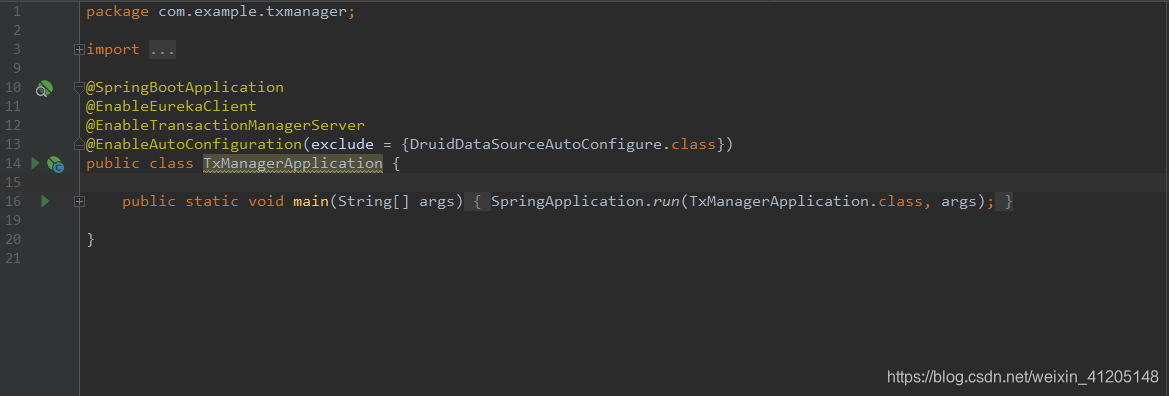Click the folded closing brace ending line 16
The width and height of the screenshot is (1169, 396).
(x=1004, y=201)
